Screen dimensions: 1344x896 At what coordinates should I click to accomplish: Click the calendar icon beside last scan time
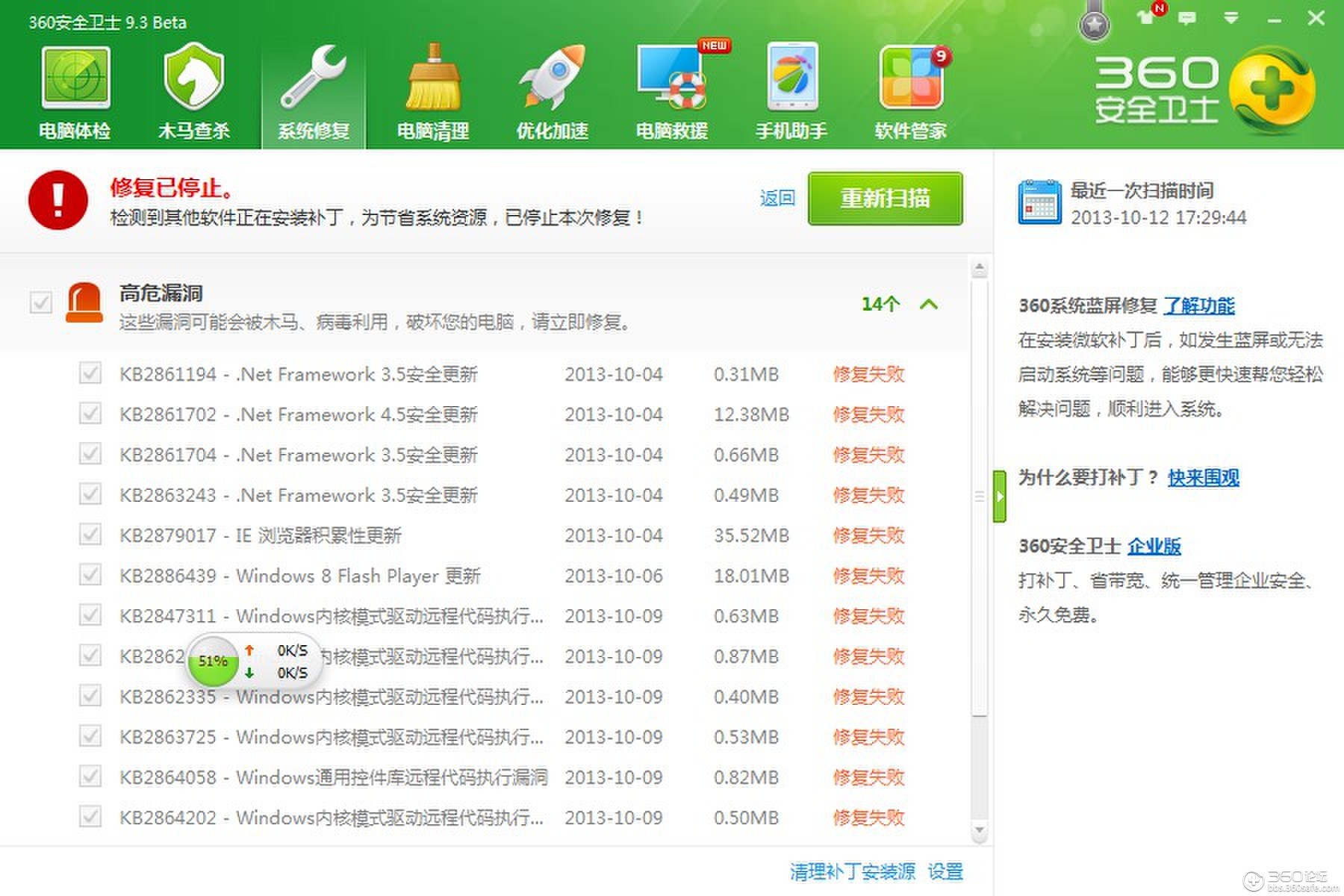tap(1039, 202)
